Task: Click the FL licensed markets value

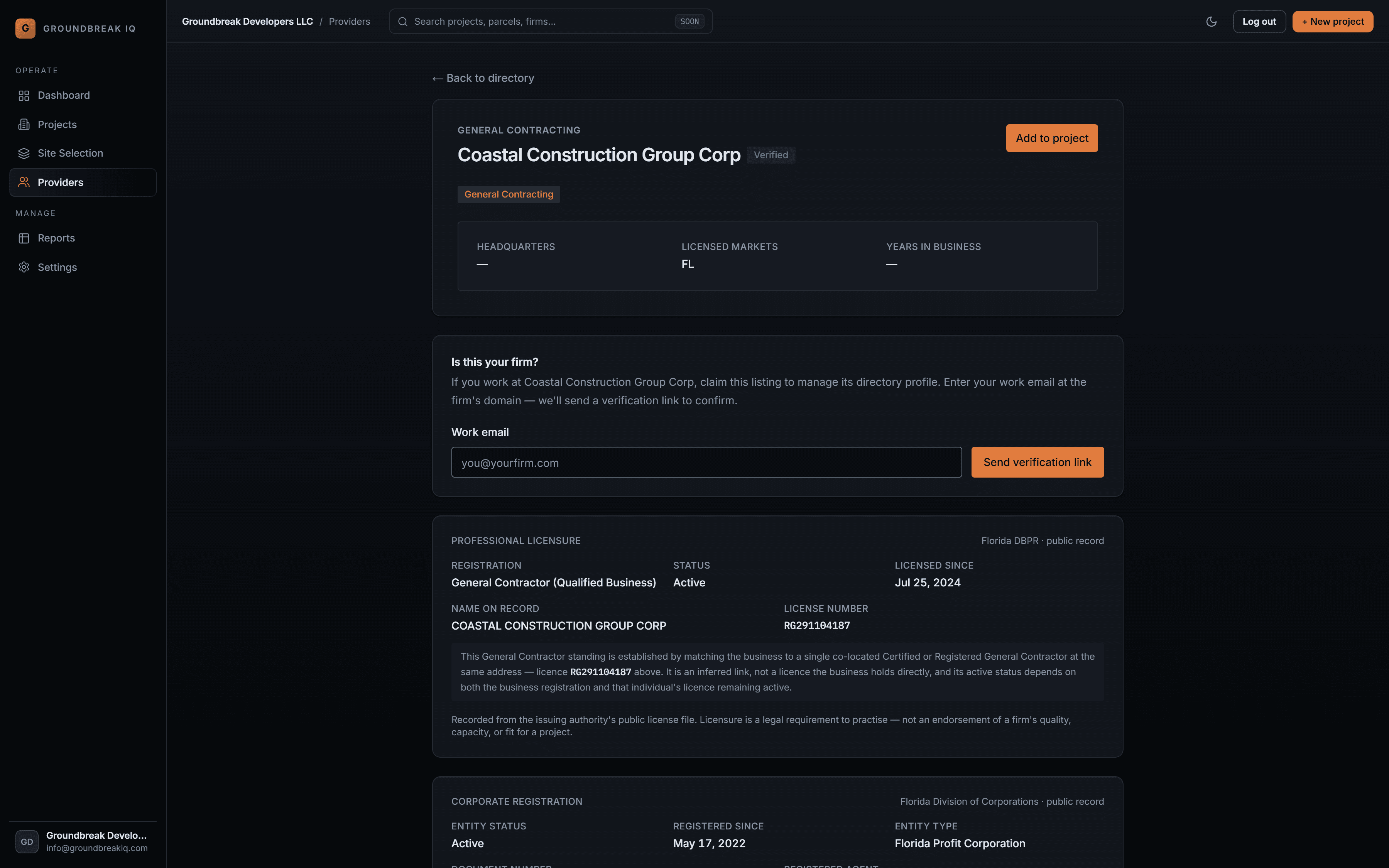Action: [688, 264]
